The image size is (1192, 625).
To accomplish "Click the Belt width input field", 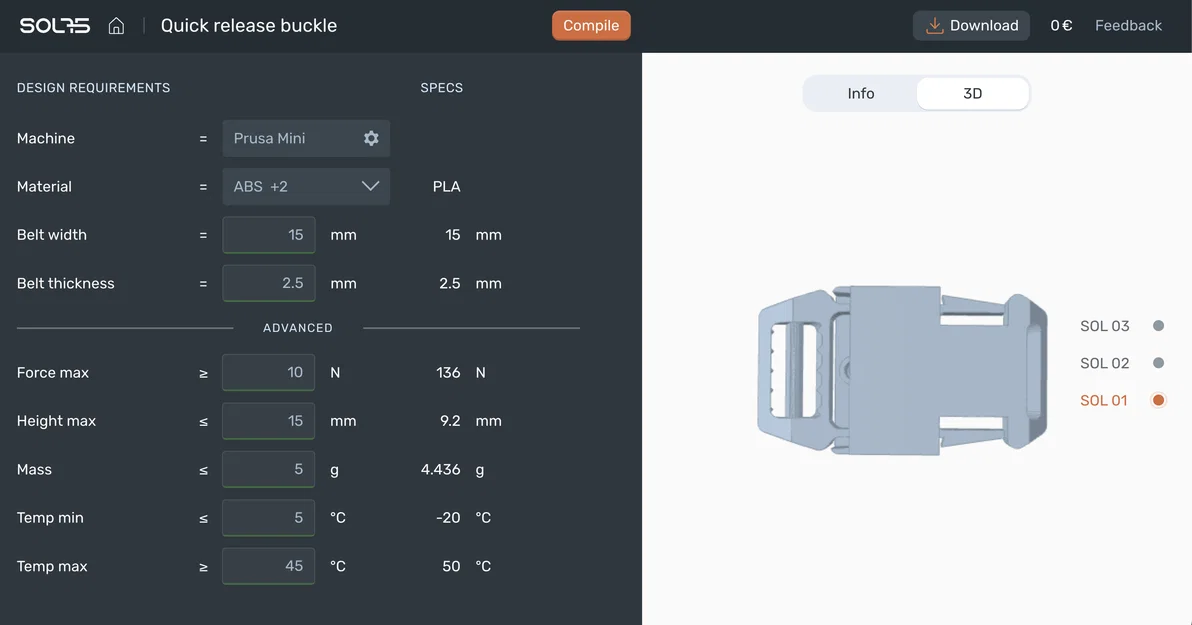I will (x=268, y=233).
